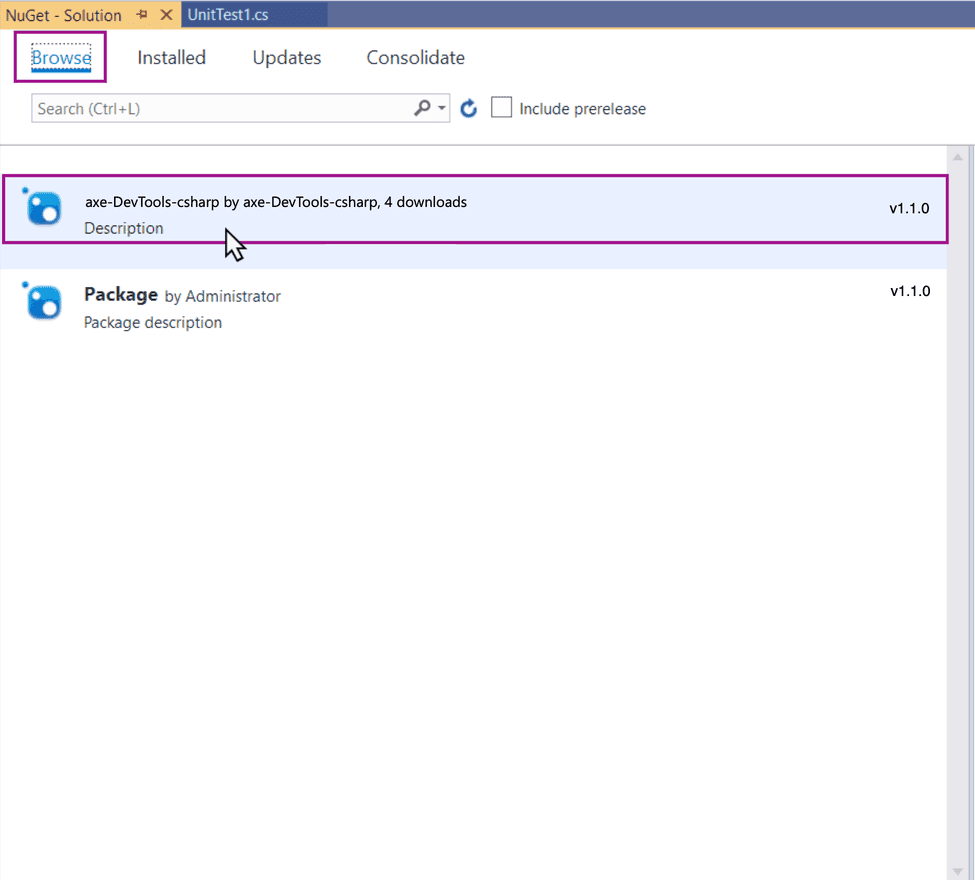
Task: Click the pin icon on NuGet - Solution tab
Action: click(x=140, y=15)
